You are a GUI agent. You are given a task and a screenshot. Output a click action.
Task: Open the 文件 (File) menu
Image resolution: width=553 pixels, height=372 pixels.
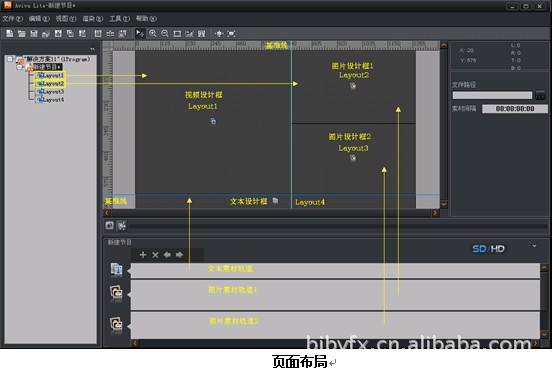(x=12, y=18)
